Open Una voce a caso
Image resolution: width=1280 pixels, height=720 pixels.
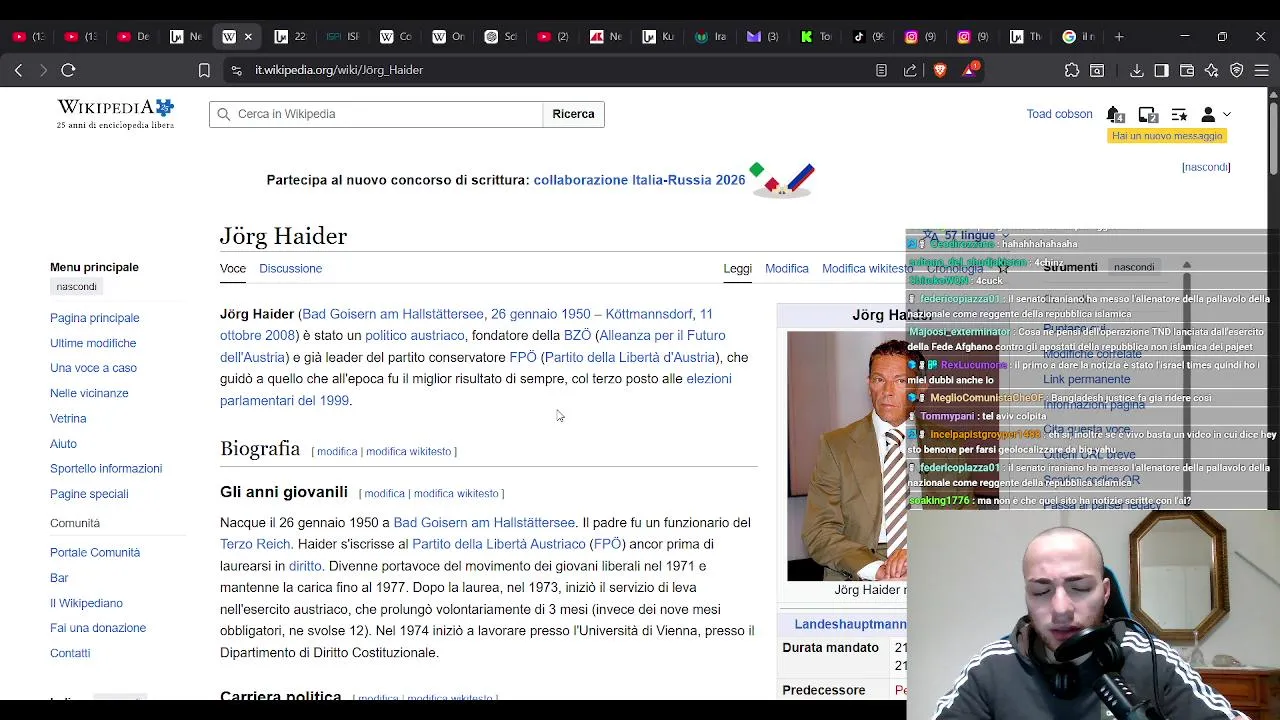(x=93, y=368)
